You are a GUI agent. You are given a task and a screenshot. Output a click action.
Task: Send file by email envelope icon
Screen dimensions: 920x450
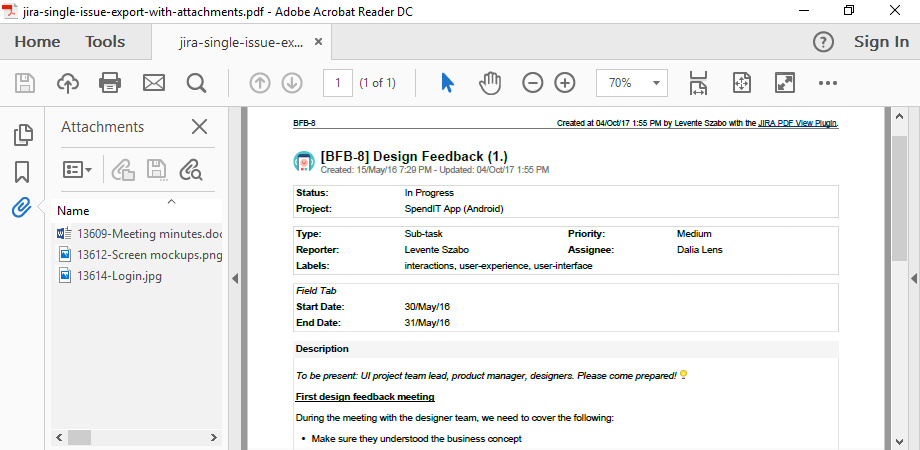154,83
